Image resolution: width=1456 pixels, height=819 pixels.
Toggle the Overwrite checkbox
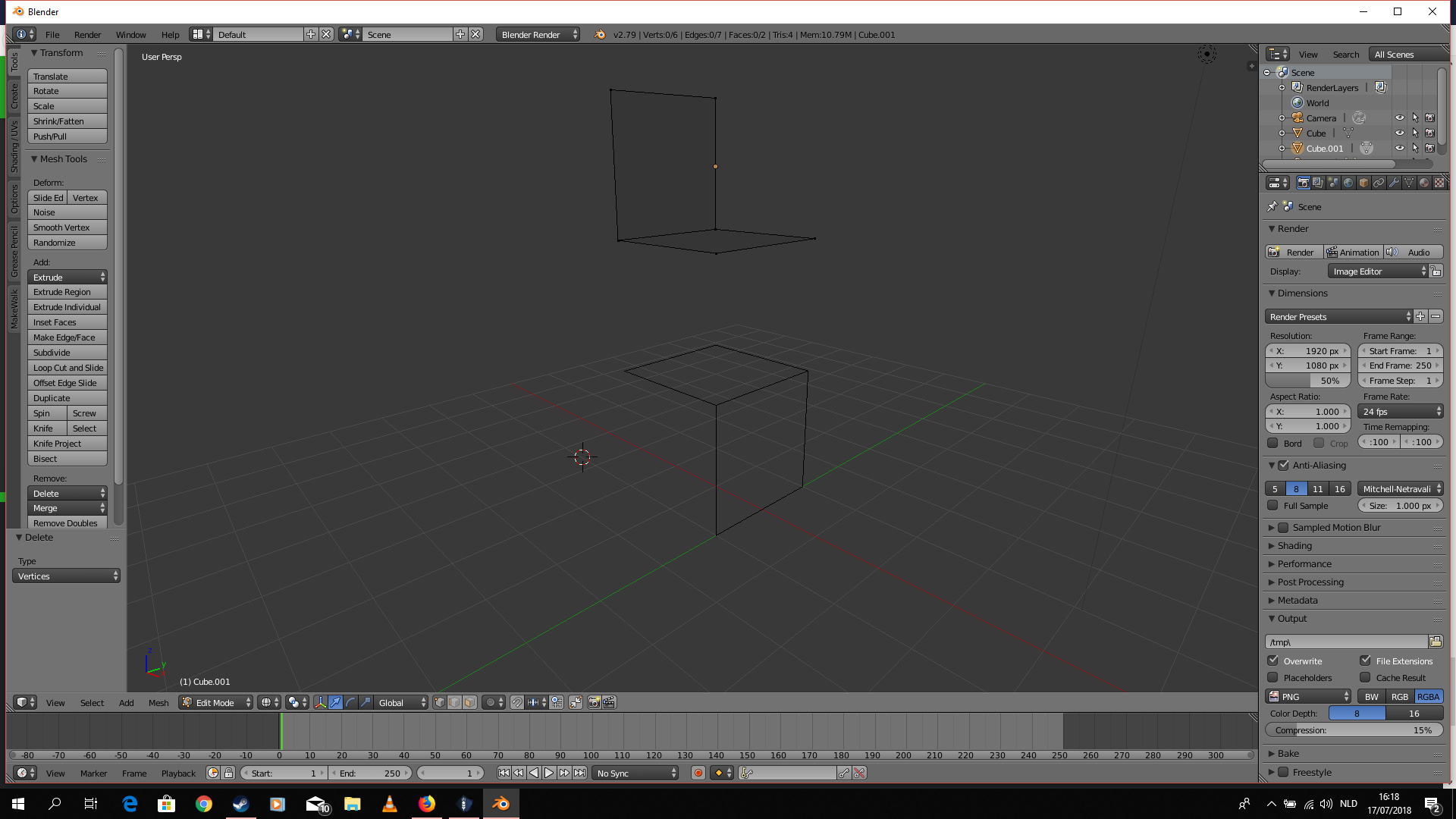pyautogui.click(x=1272, y=661)
